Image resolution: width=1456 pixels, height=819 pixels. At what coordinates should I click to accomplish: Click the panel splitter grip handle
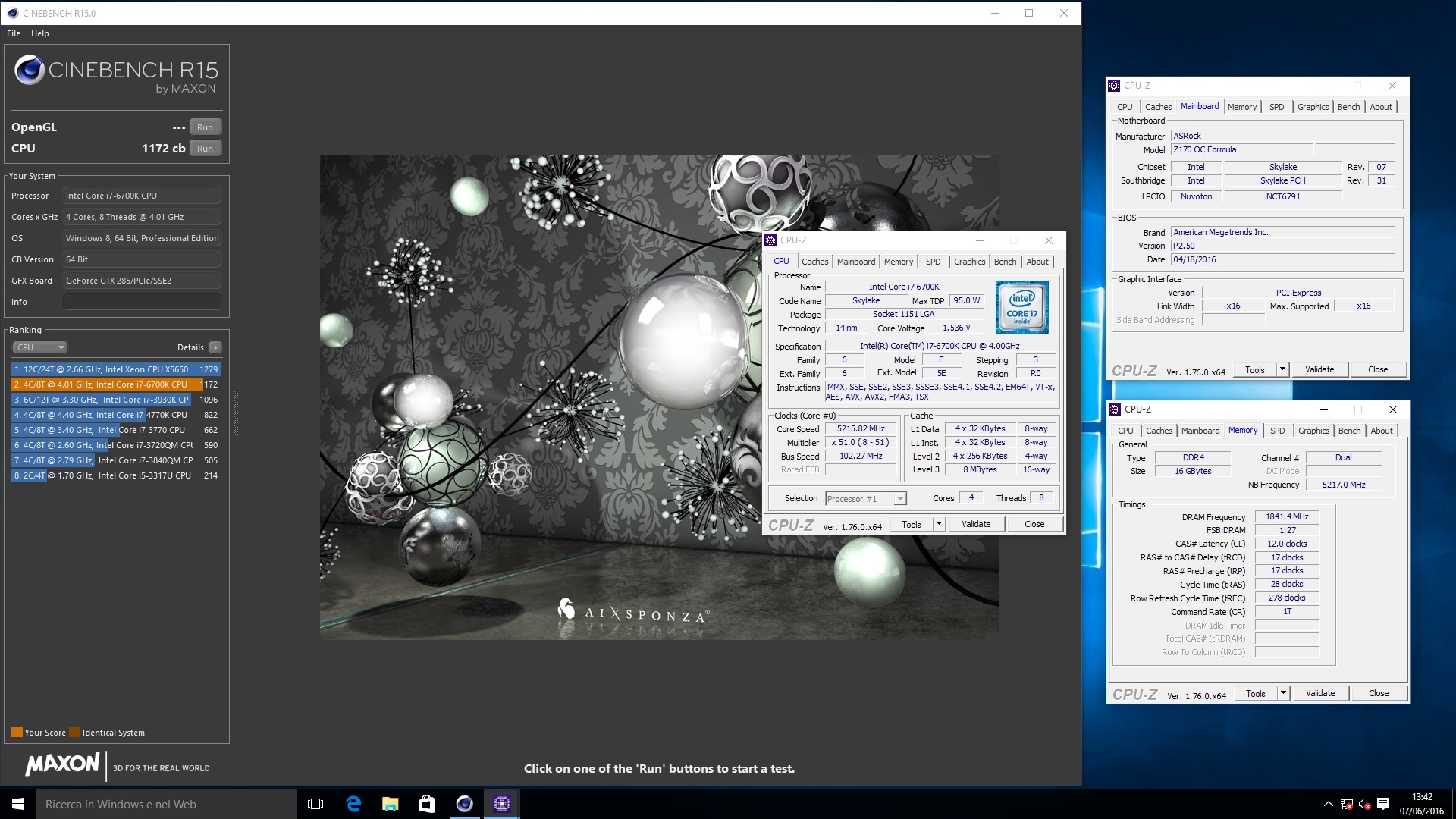click(x=237, y=413)
